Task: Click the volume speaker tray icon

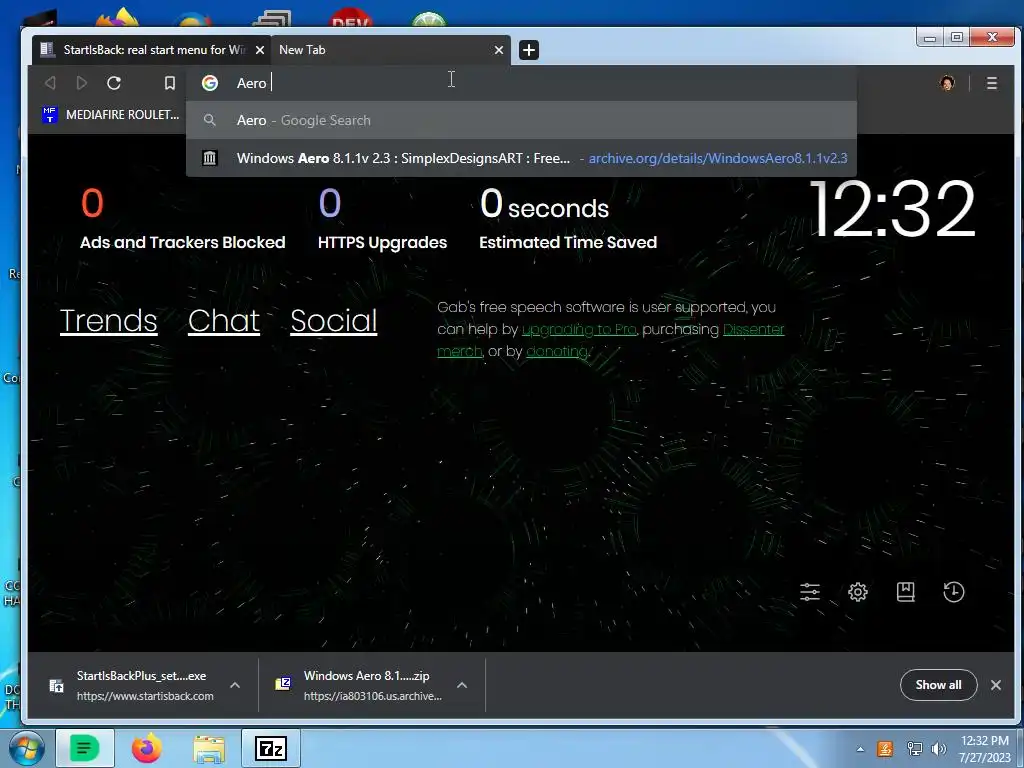Action: pyautogui.click(x=939, y=749)
